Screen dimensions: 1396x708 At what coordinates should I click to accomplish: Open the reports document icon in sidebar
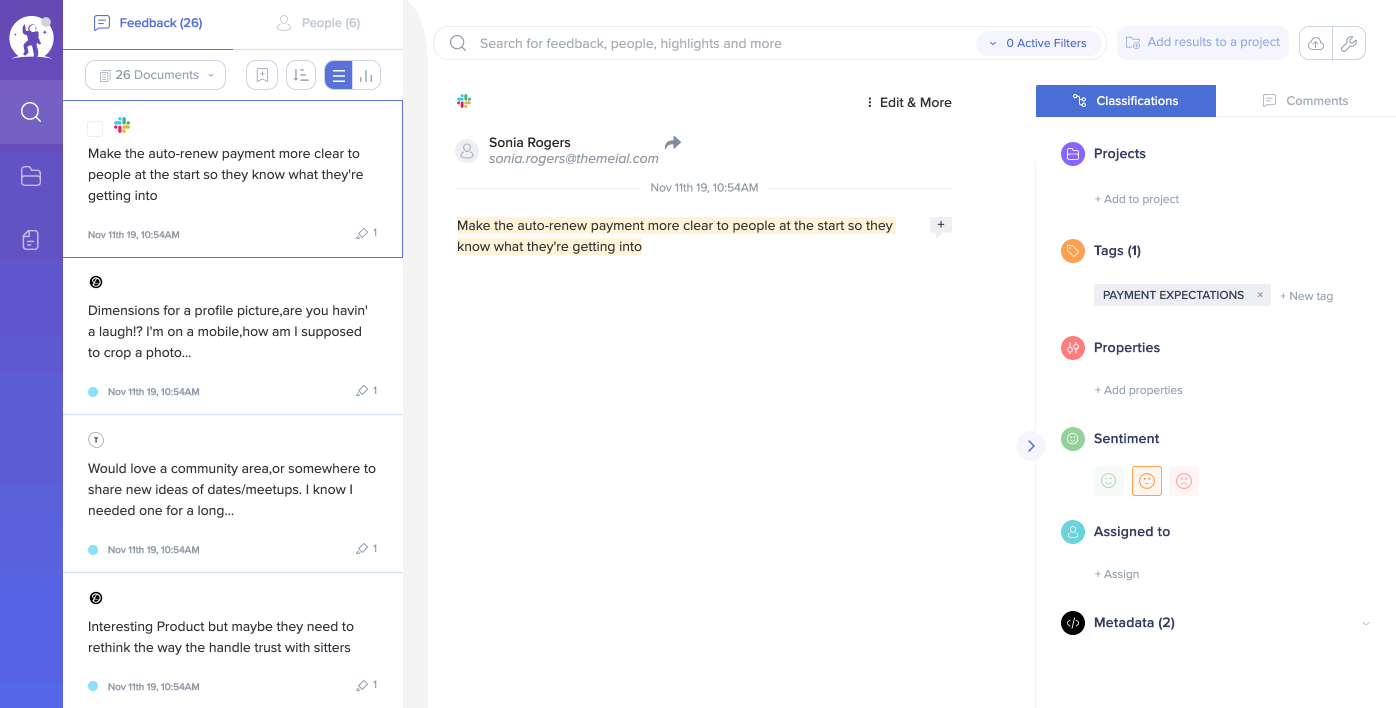tap(31, 240)
